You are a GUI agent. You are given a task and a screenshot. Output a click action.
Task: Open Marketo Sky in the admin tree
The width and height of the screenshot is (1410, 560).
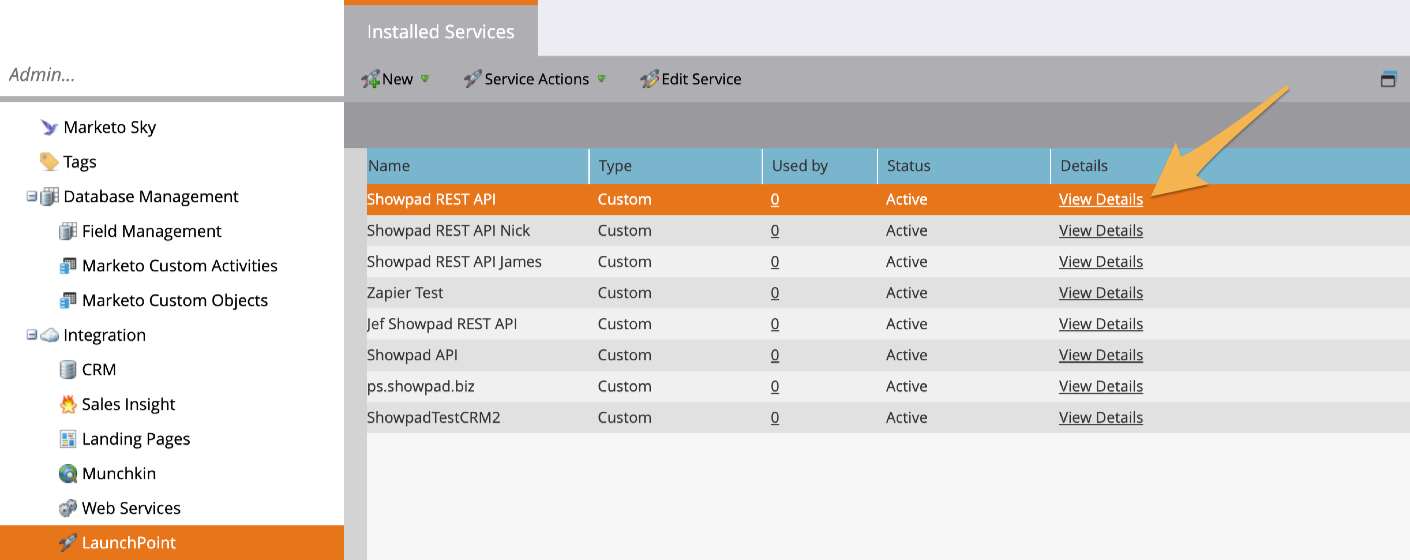[x=110, y=127]
